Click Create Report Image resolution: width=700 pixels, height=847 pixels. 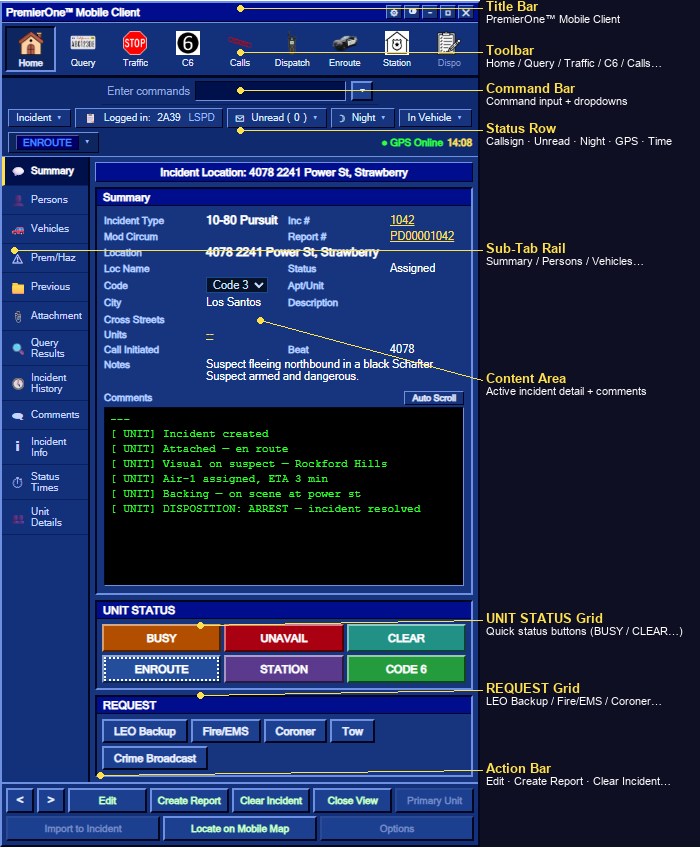click(x=189, y=801)
